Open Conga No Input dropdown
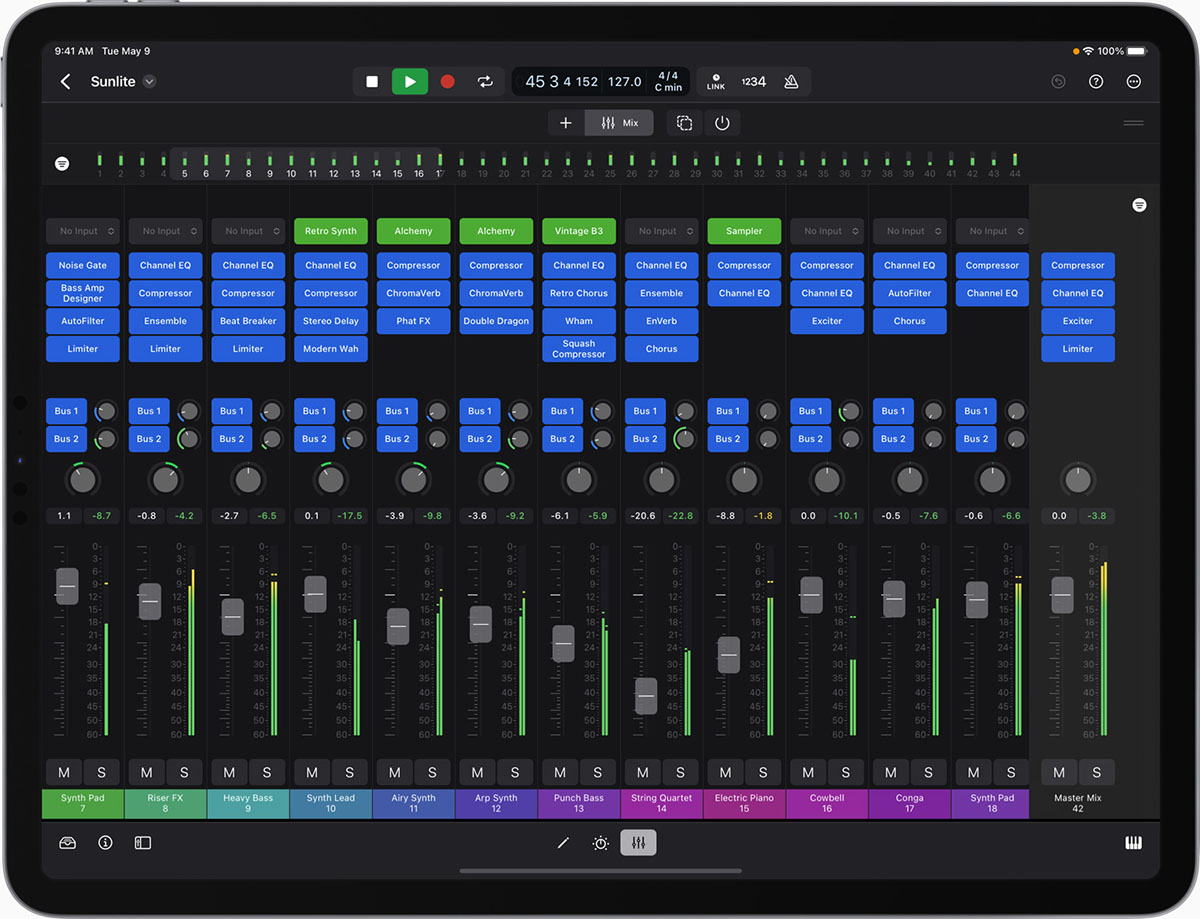 pyautogui.click(x=910, y=231)
